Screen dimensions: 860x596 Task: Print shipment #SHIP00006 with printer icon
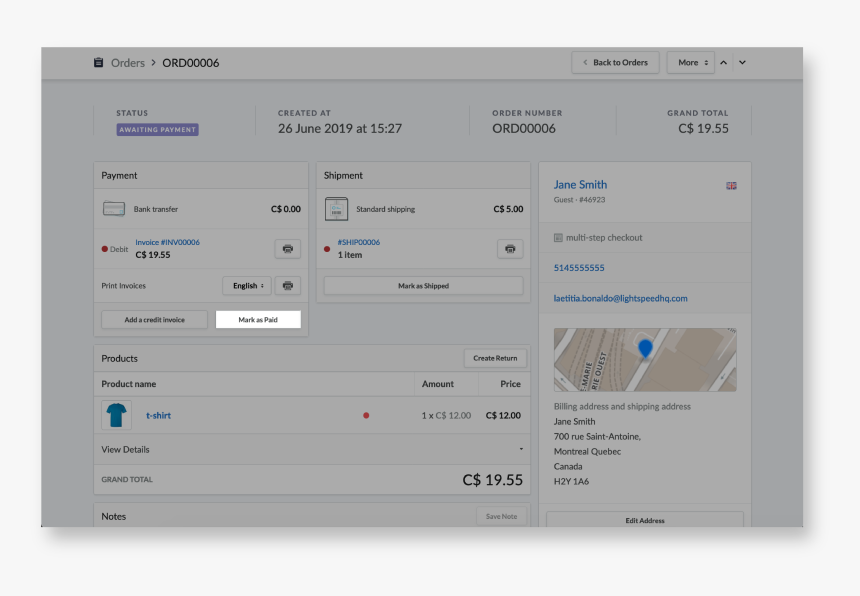(x=510, y=249)
